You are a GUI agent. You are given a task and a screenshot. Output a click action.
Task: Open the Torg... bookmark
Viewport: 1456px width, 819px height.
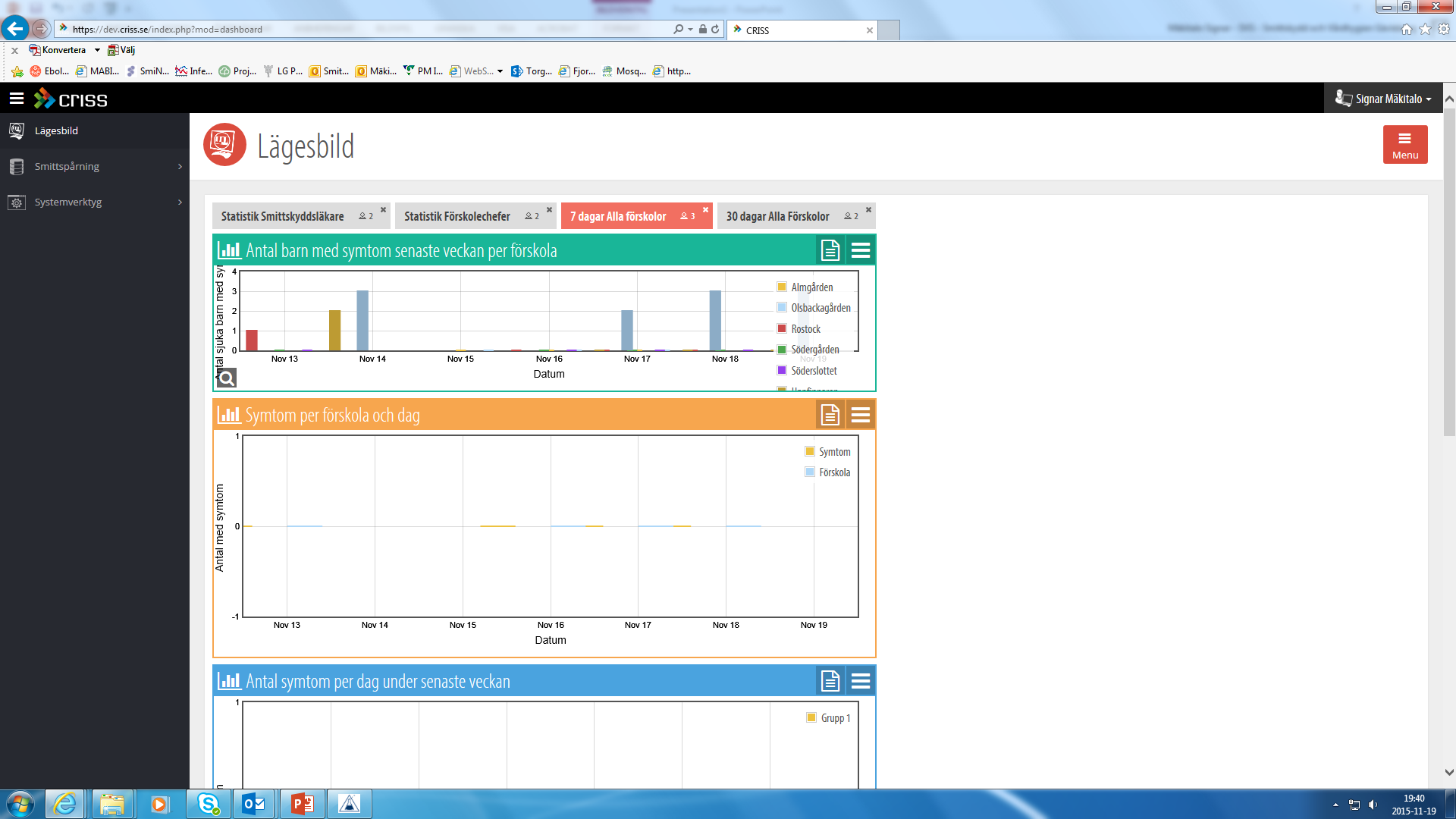coord(532,71)
